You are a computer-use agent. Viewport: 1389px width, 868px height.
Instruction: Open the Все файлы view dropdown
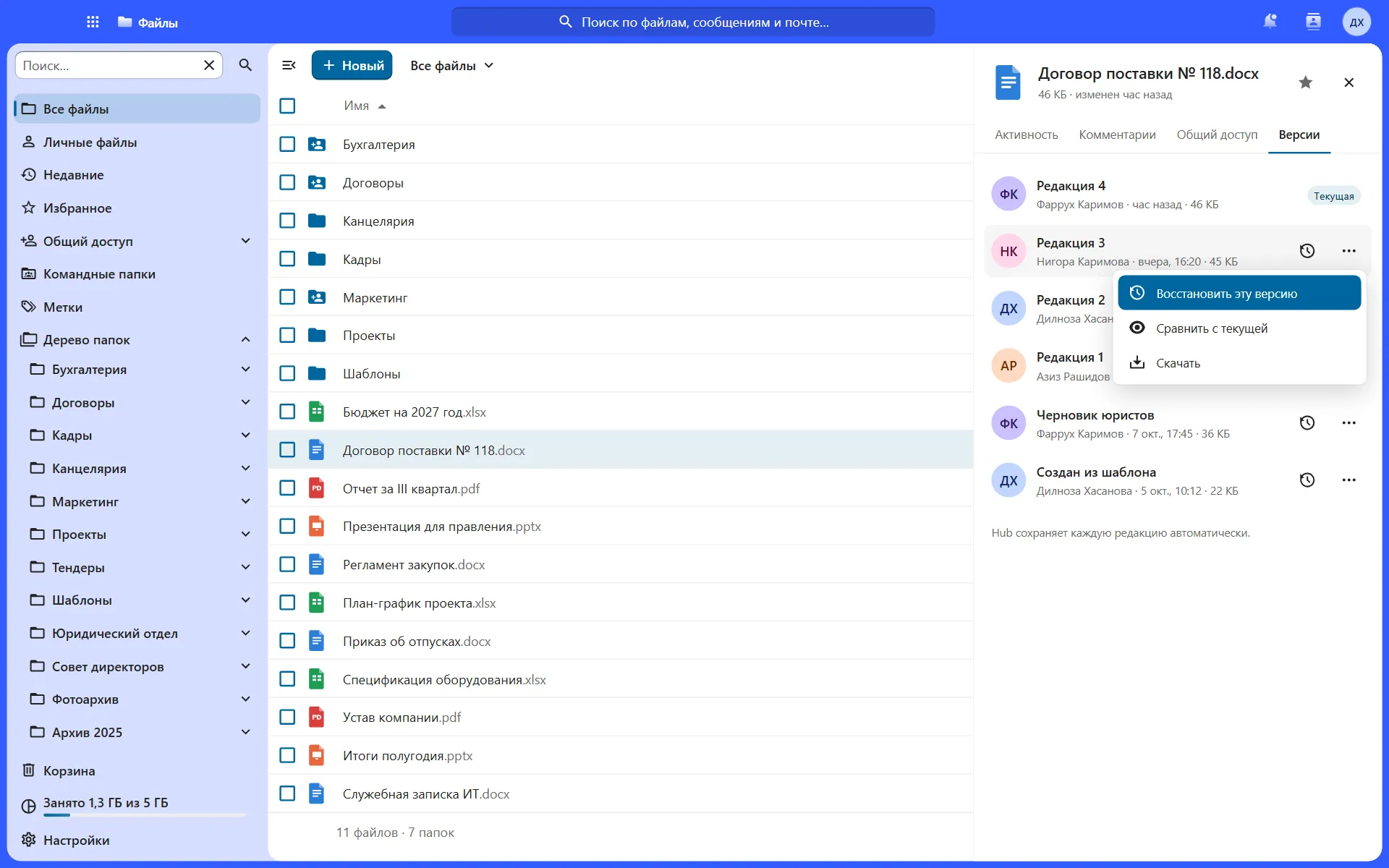pos(451,65)
